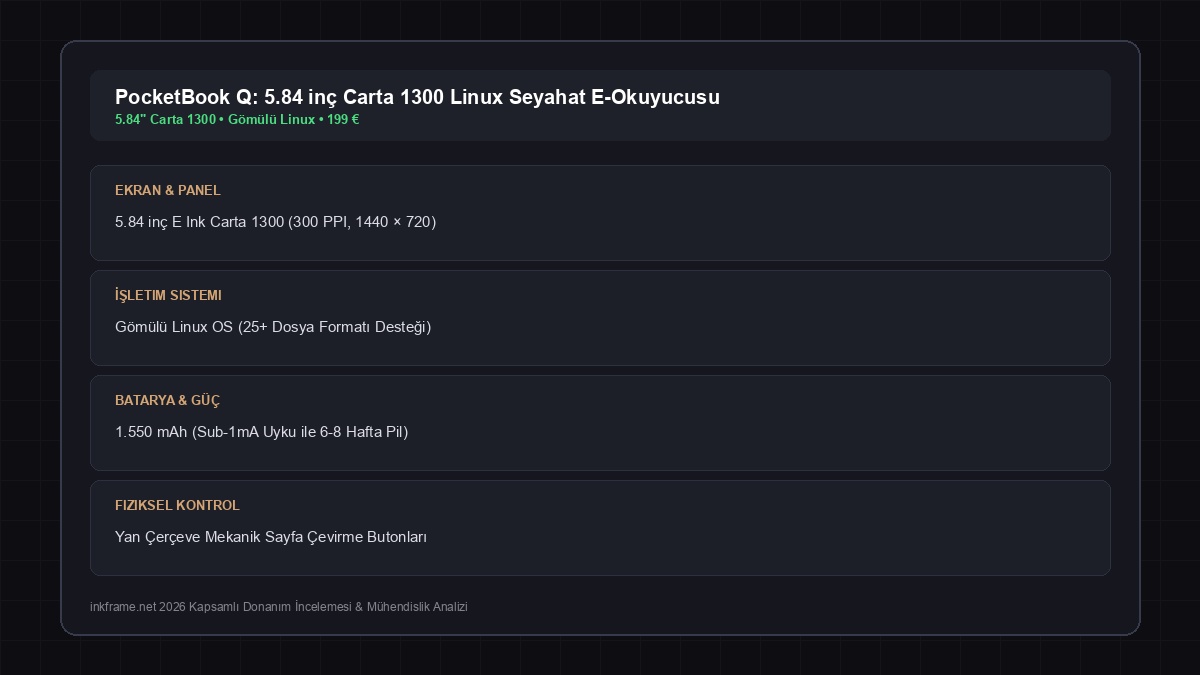Click the Fiziksel Kontrol card
The image size is (1200, 675).
600,528
